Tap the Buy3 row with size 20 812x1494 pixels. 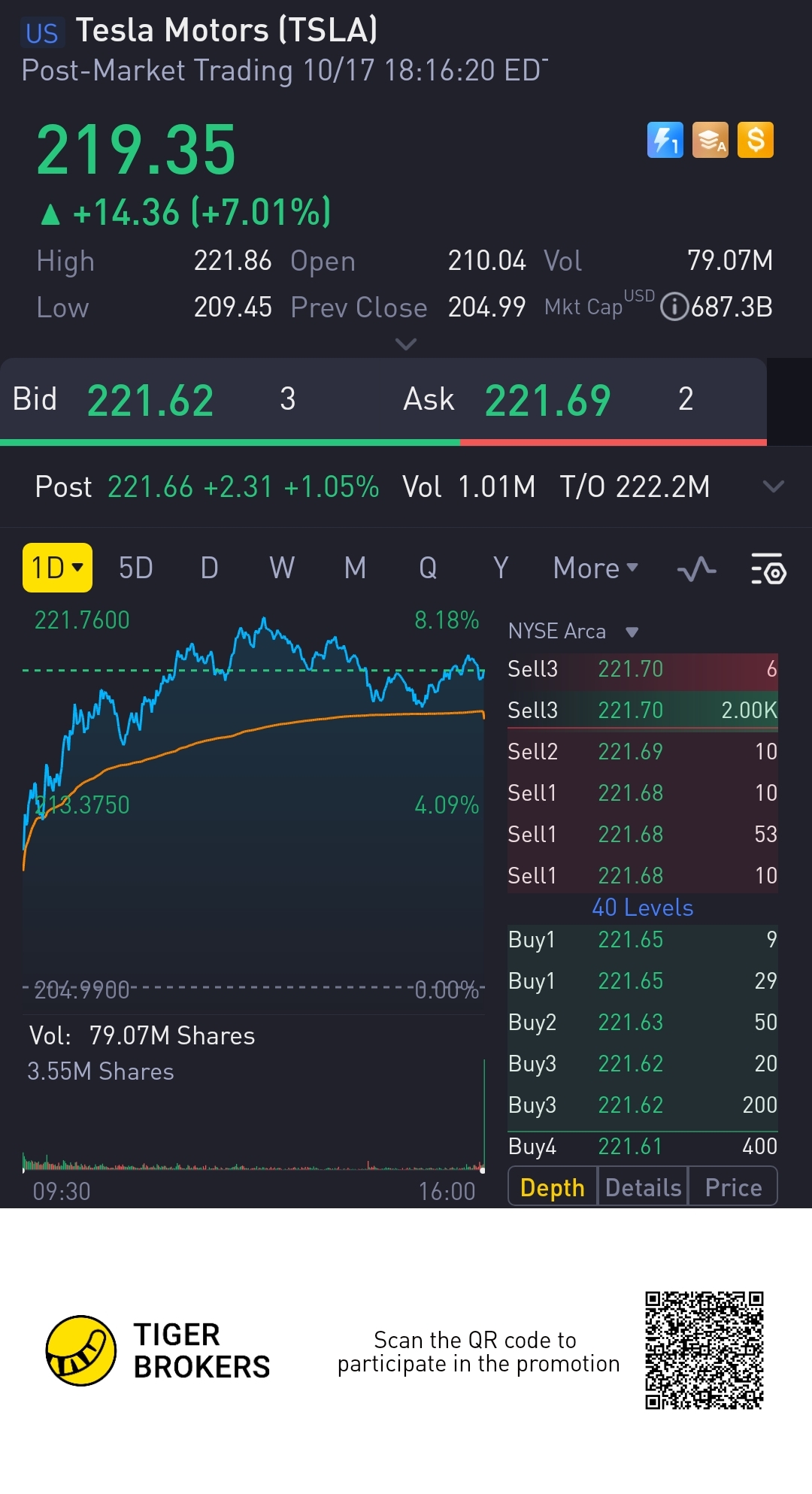click(643, 1063)
